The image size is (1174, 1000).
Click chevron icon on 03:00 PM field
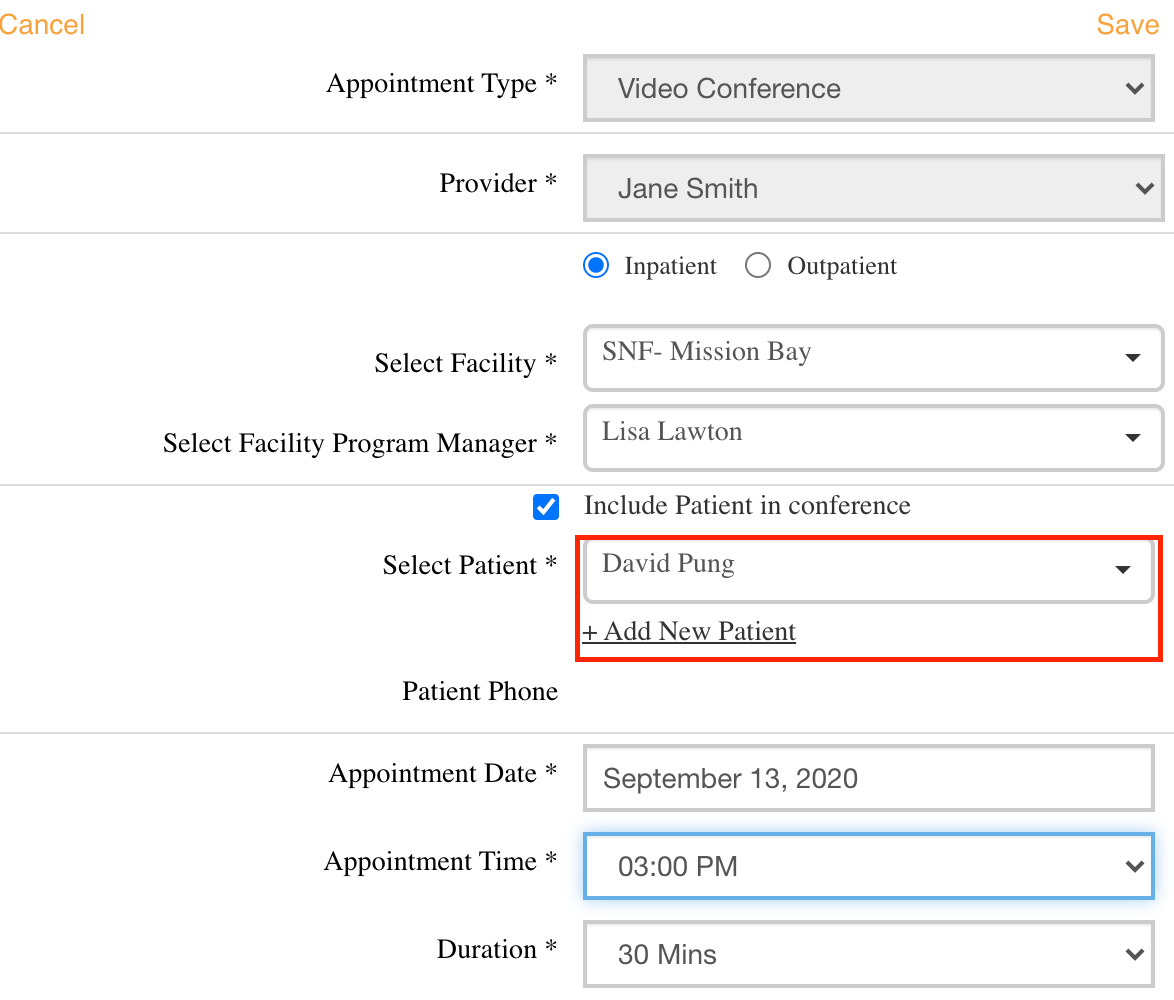(x=1134, y=866)
